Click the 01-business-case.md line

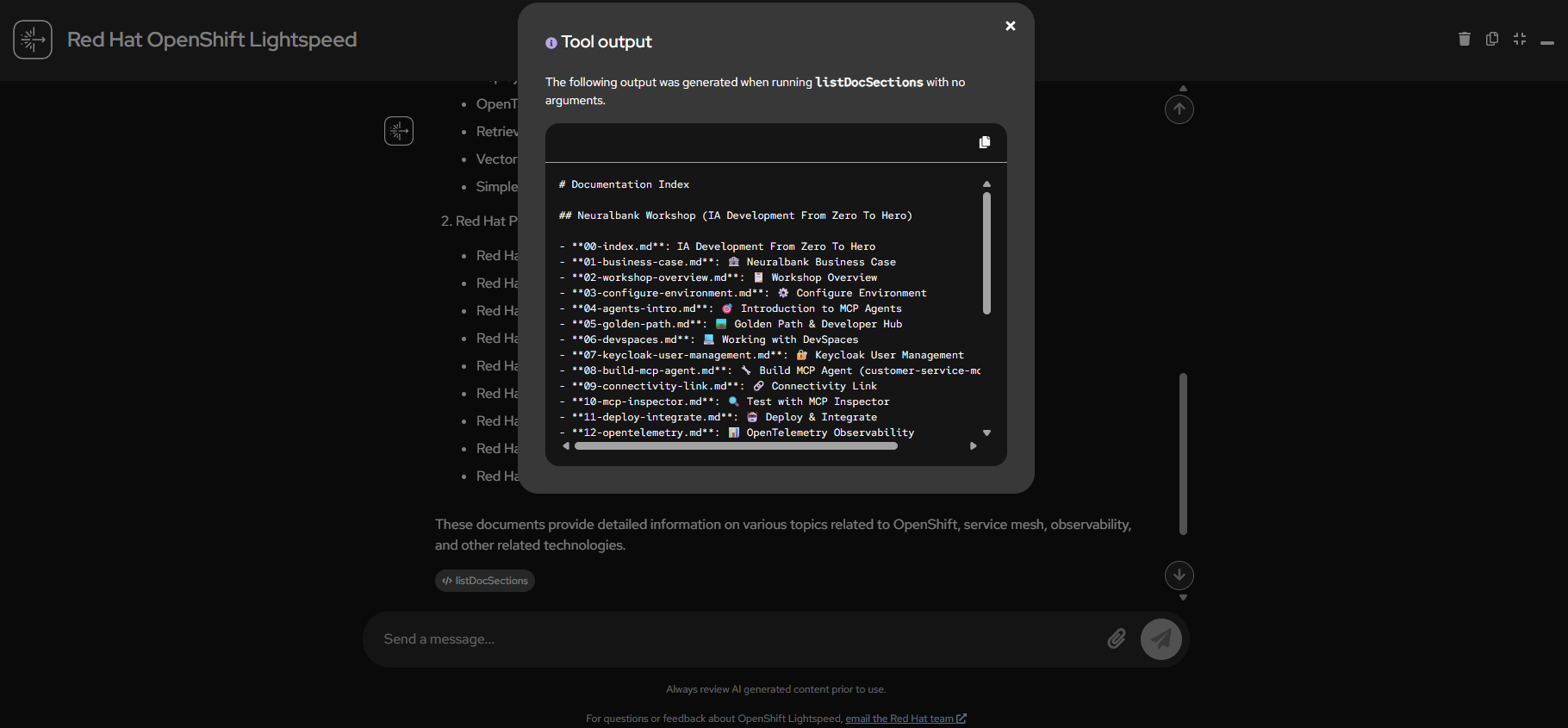point(727,262)
